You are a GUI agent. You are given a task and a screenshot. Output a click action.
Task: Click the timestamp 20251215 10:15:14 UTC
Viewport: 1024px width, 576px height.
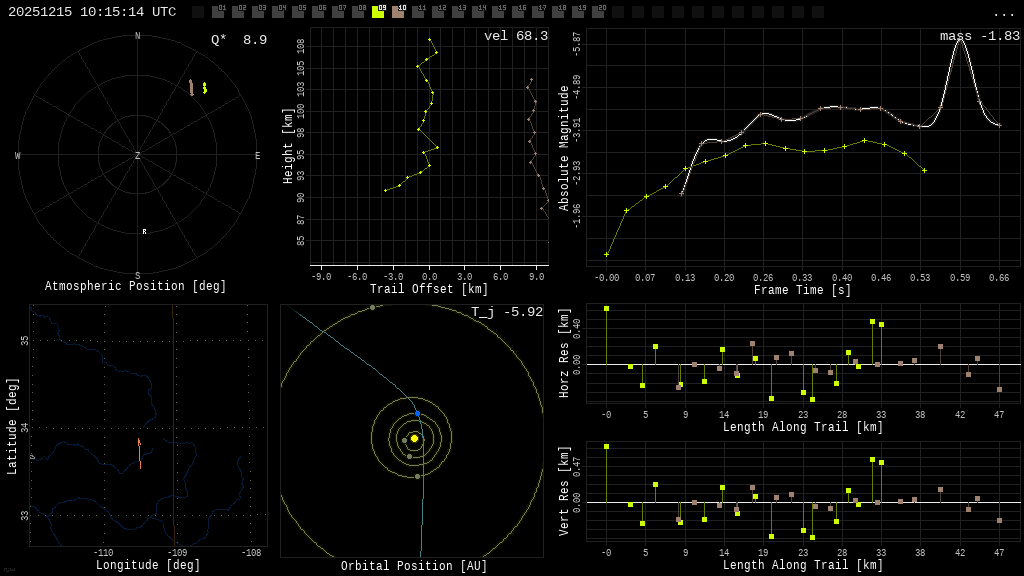click(x=92, y=12)
